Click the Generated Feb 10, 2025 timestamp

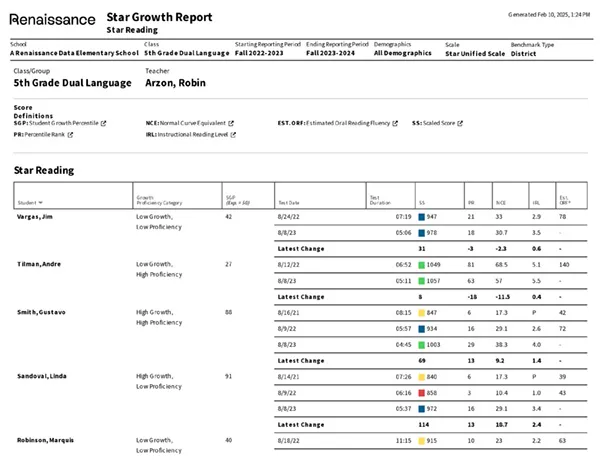point(549,15)
